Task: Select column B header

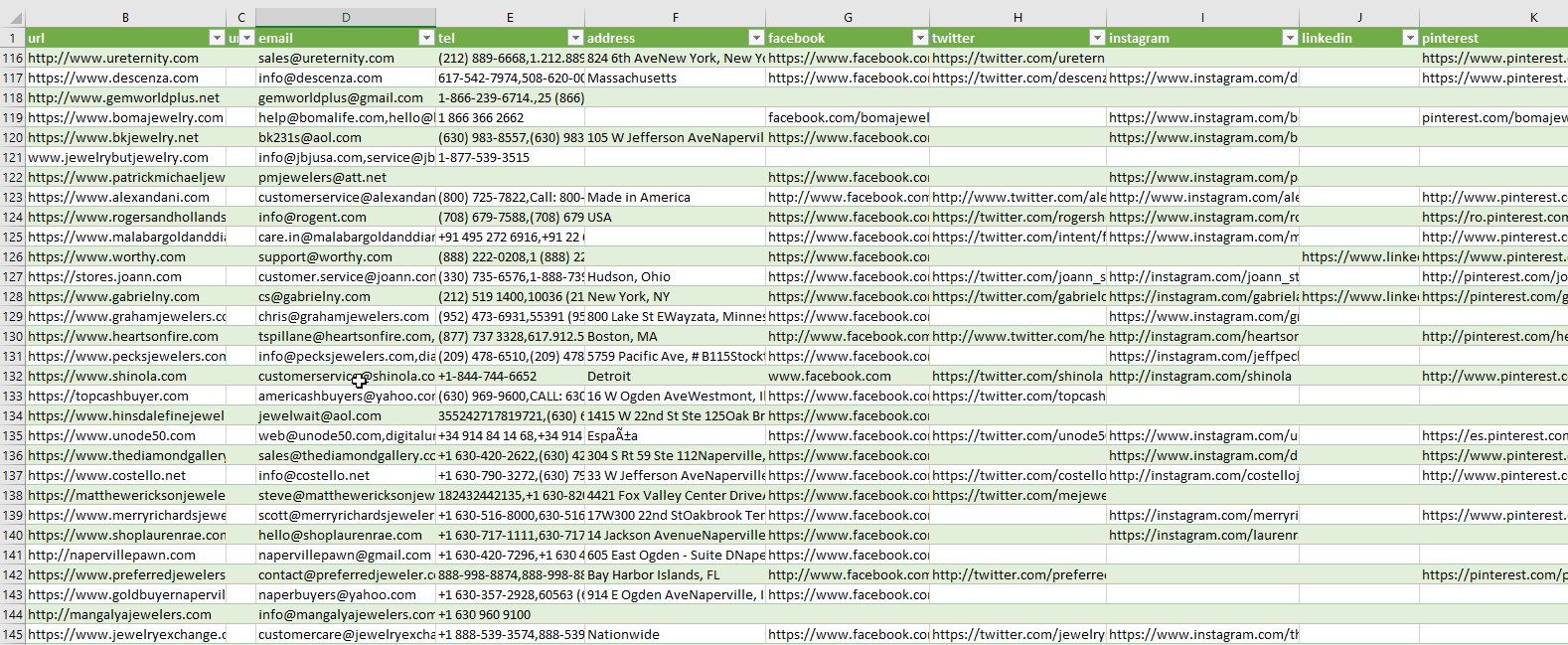Action: pyautogui.click(x=125, y=18)
